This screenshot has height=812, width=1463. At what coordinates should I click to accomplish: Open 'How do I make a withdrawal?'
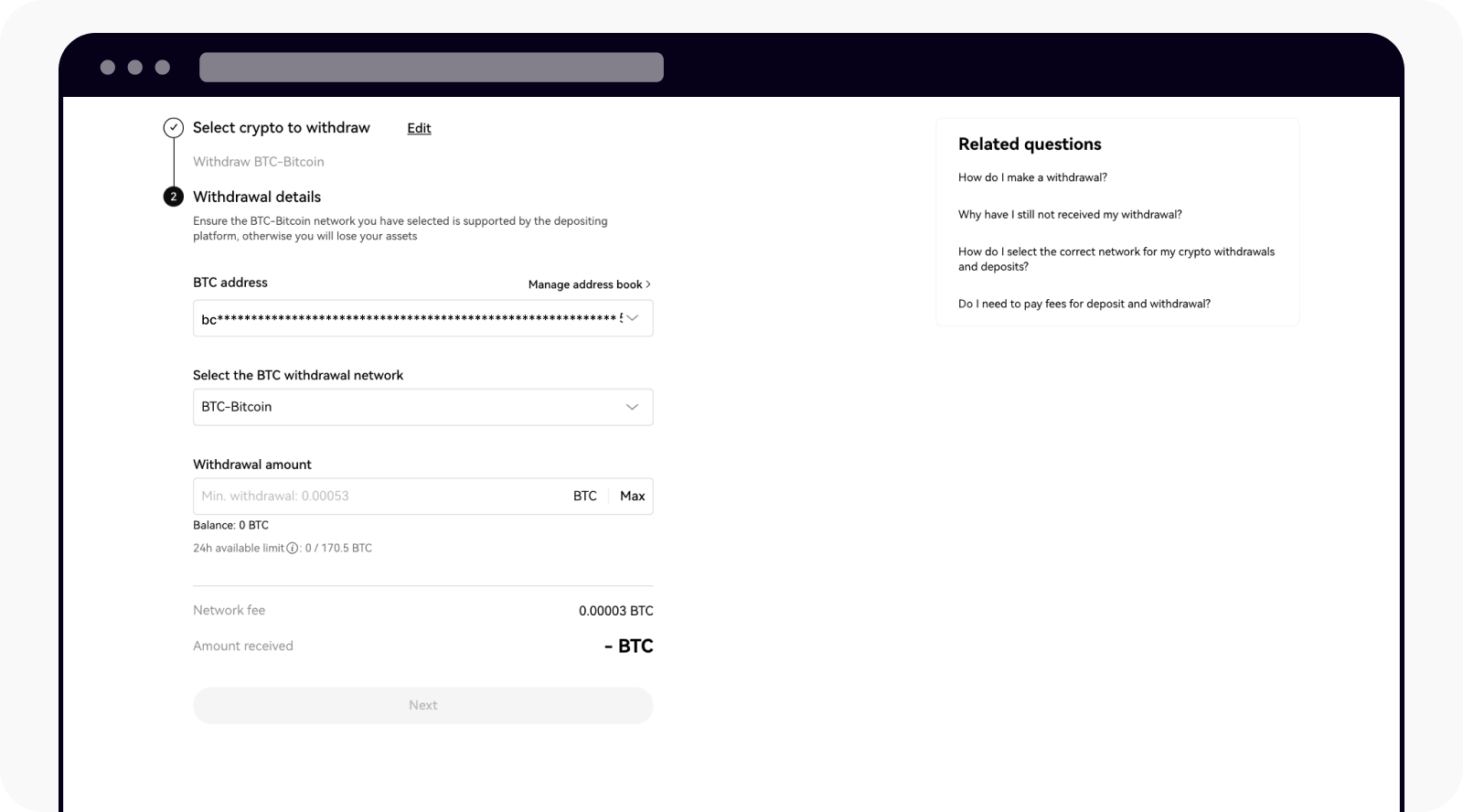(1032, 177)
